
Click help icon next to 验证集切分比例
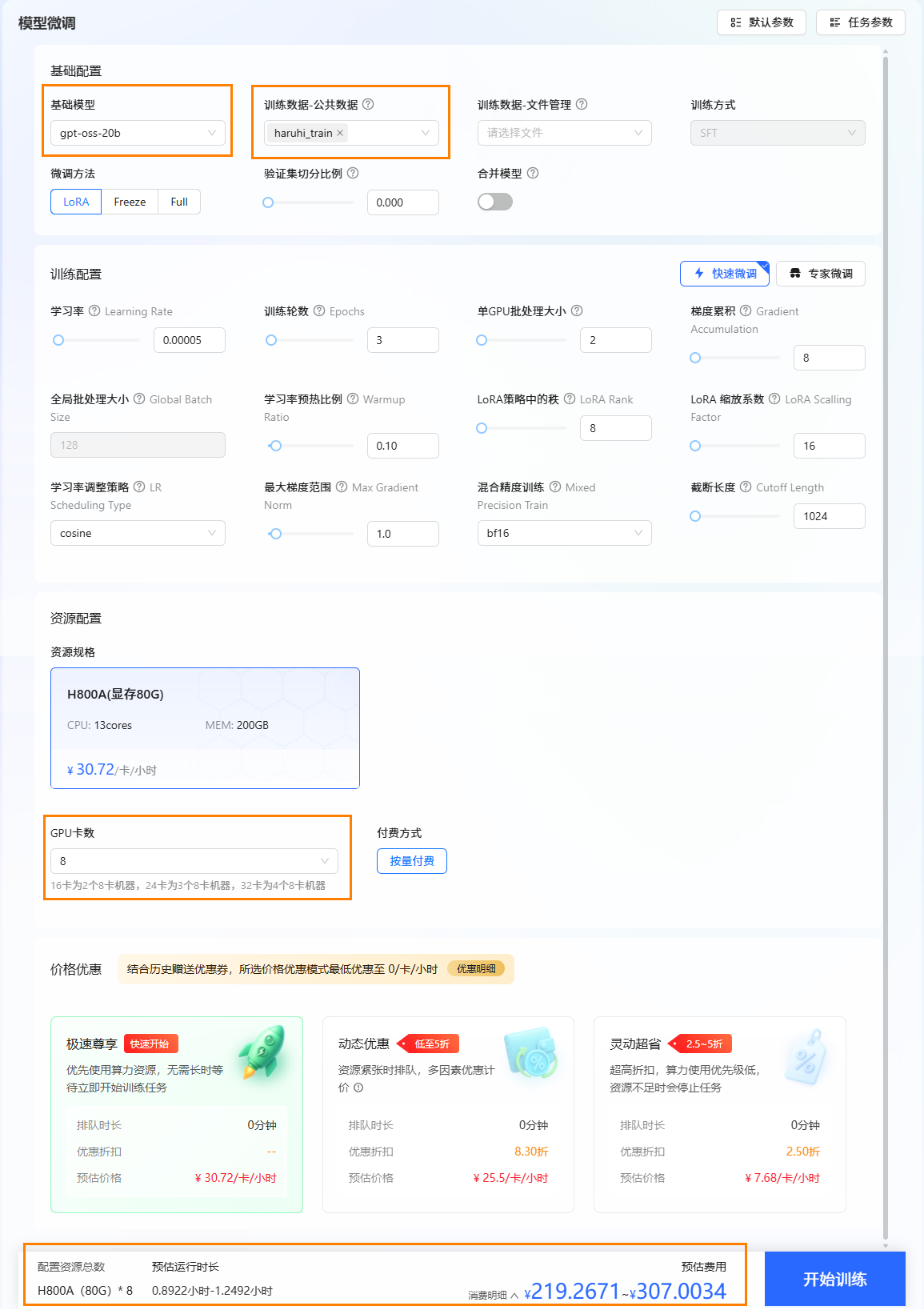coord(353,173)
